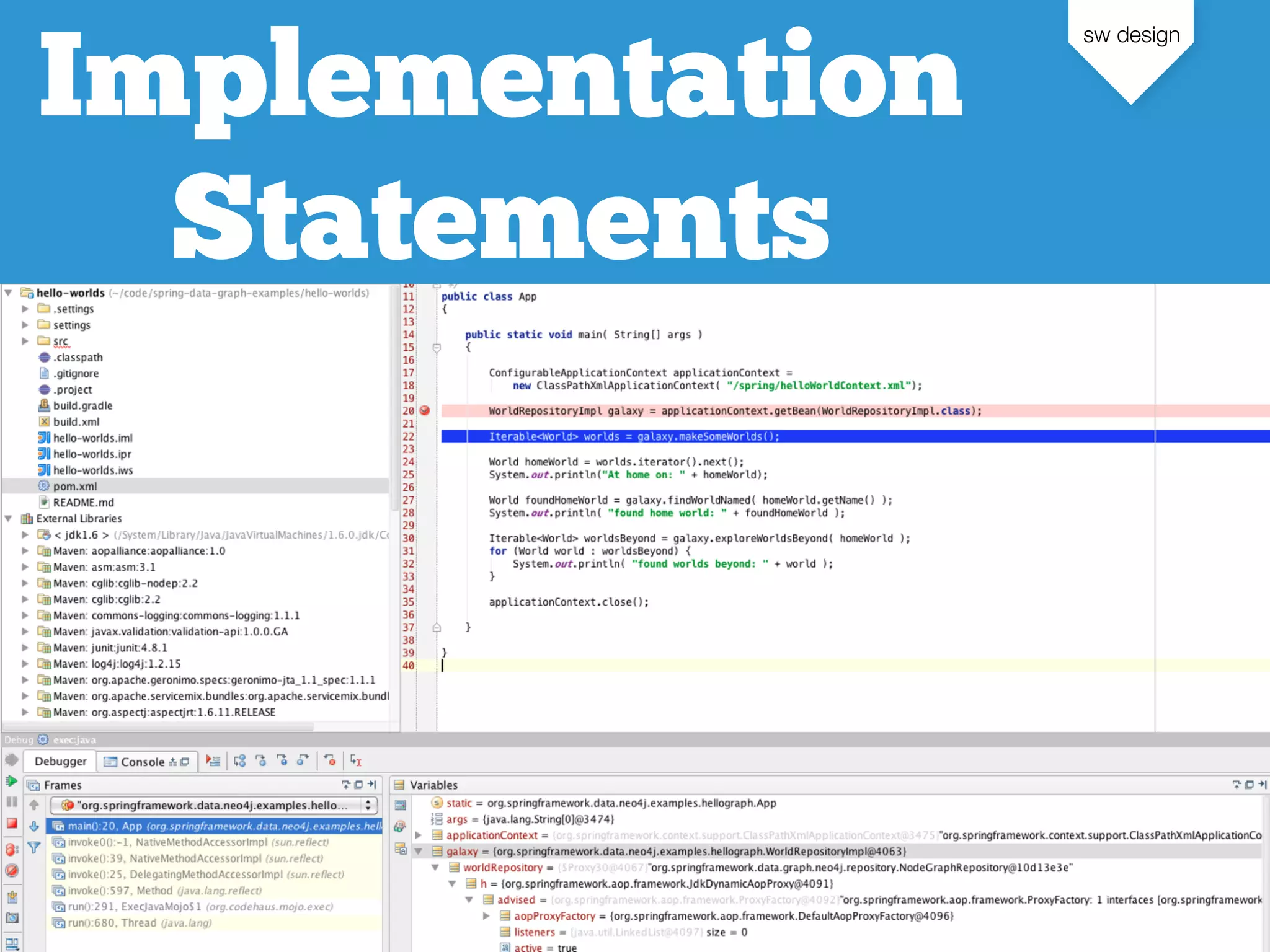
Task: Click rerun icon at top of debug strip
Action: coord(12,759)
